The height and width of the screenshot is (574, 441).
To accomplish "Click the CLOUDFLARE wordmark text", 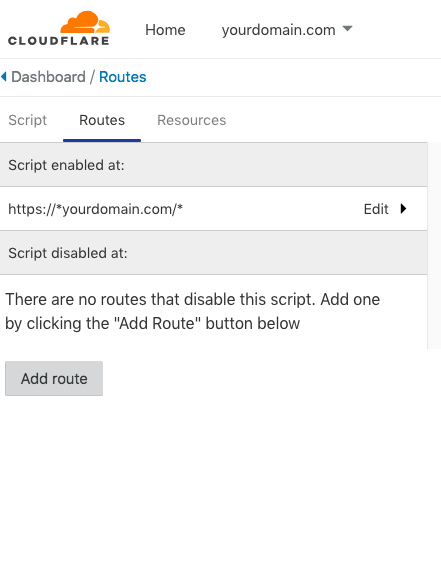I will [x=59, y=41].
